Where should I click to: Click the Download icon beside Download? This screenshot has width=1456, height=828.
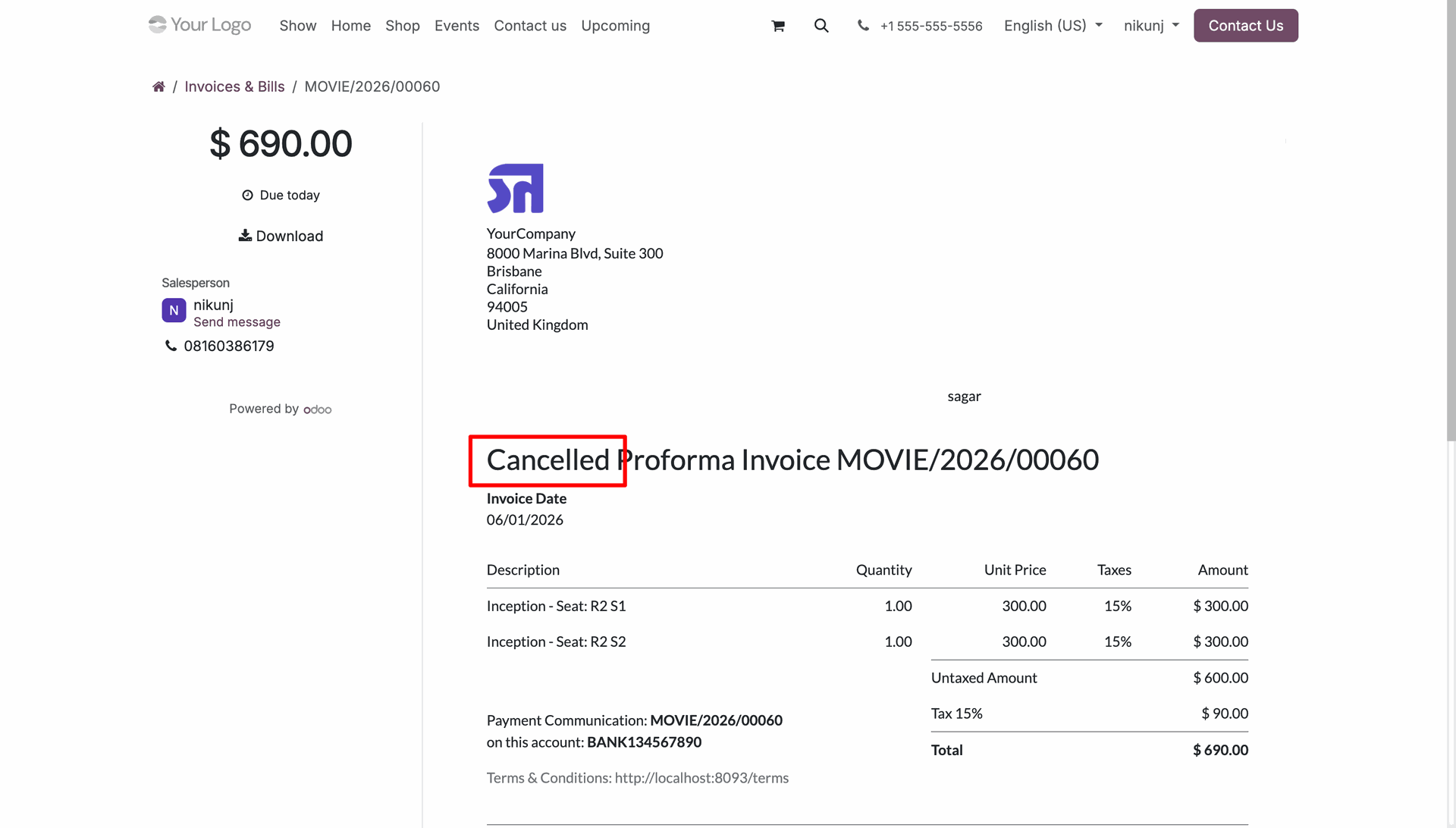click(x=245, y=236)
